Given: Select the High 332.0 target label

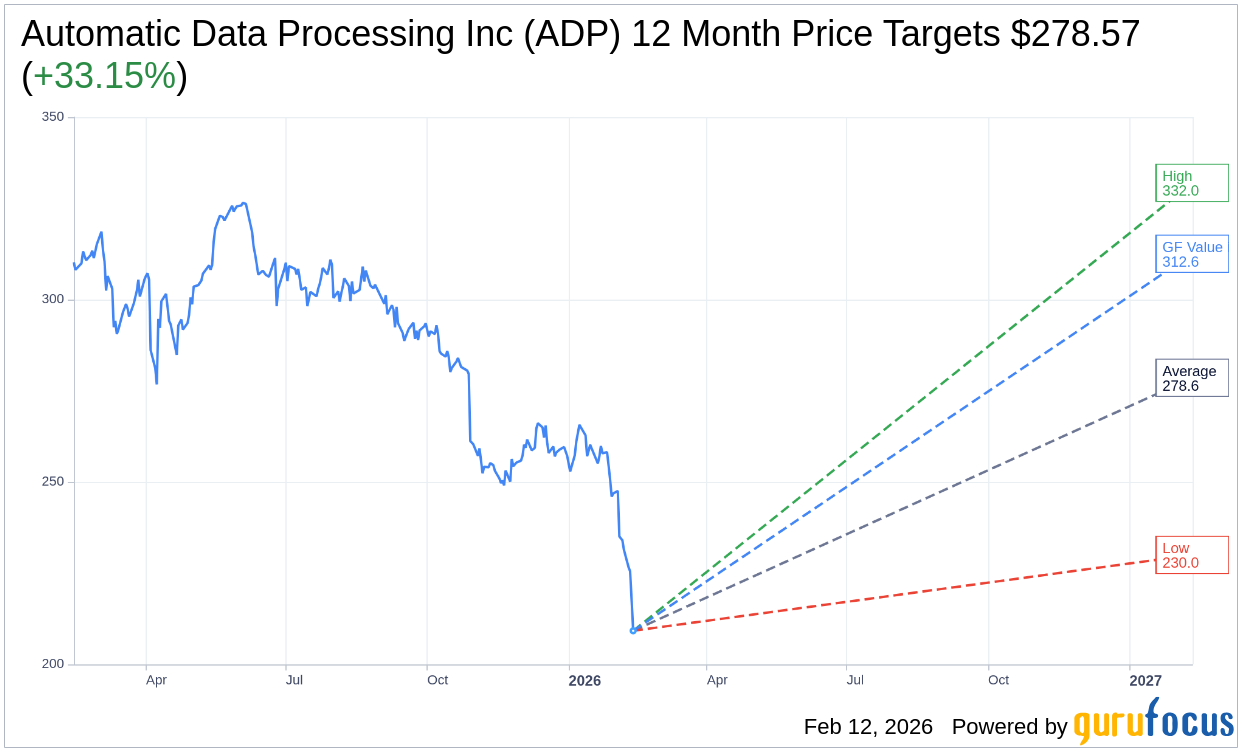Looking at the screenshot, I should point(1192,183).
